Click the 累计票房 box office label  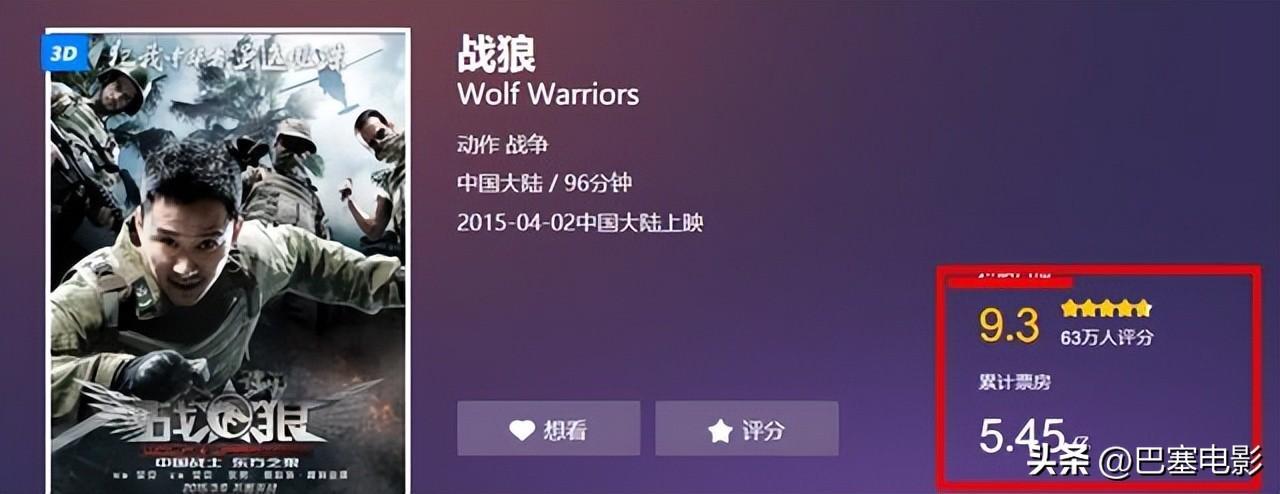(x=1014, y=383)
